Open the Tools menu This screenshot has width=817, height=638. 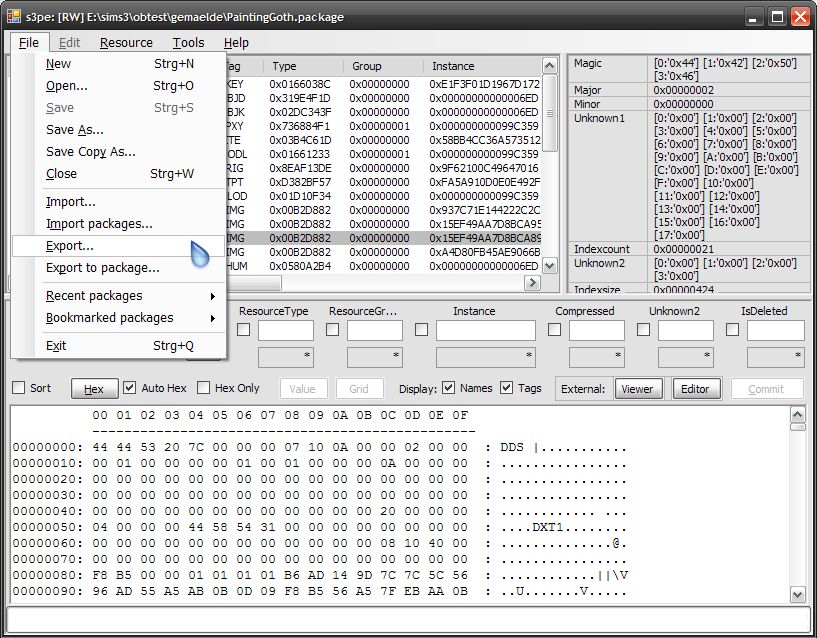[188, 43]
